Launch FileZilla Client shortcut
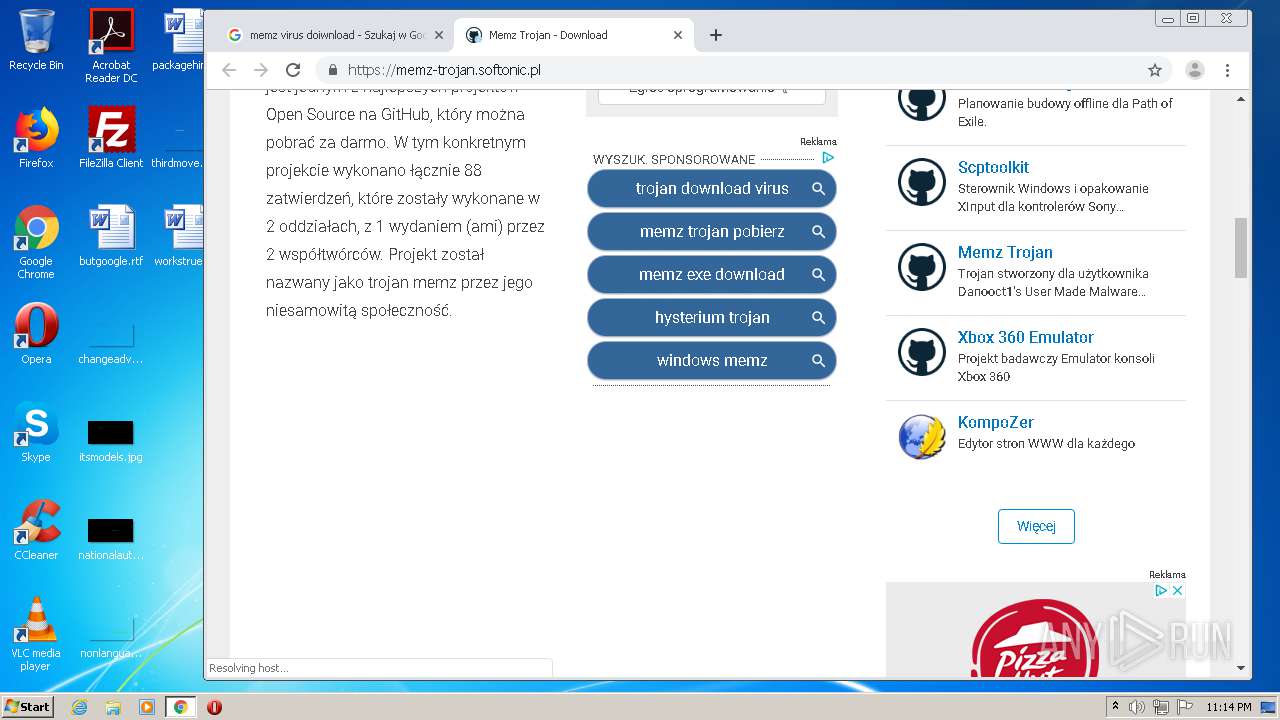This screenshot has height=720, width=1280. coord(111,138)
